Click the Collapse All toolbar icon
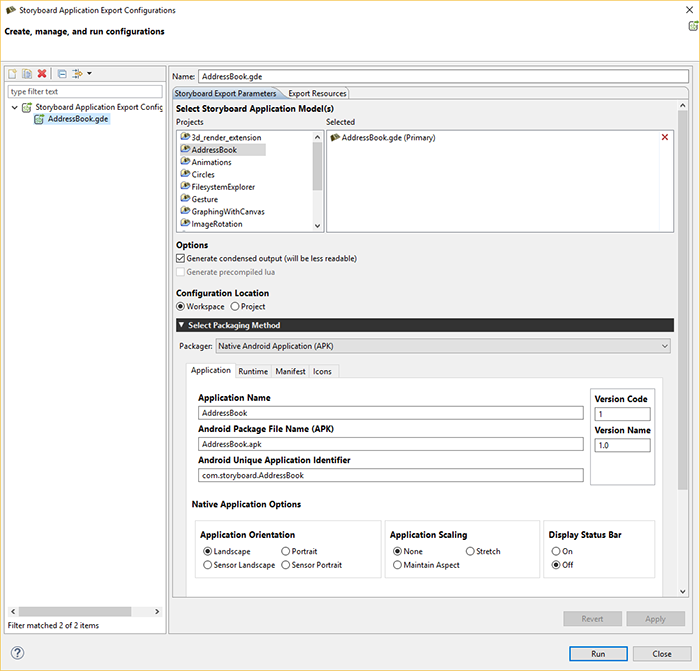This screenshot has width=700, height=671. [62, 74]
